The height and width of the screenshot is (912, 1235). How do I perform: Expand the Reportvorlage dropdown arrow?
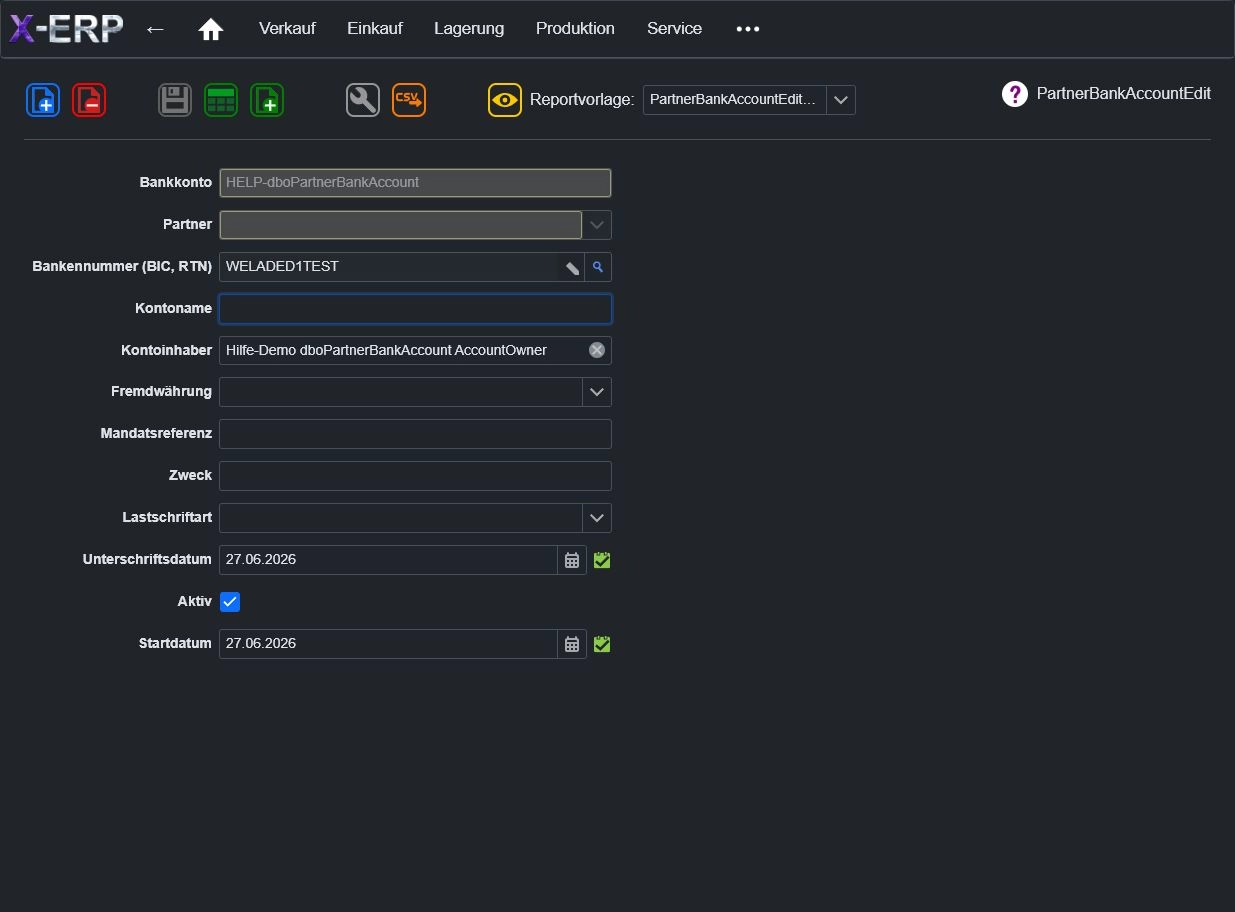click(841, 100)
